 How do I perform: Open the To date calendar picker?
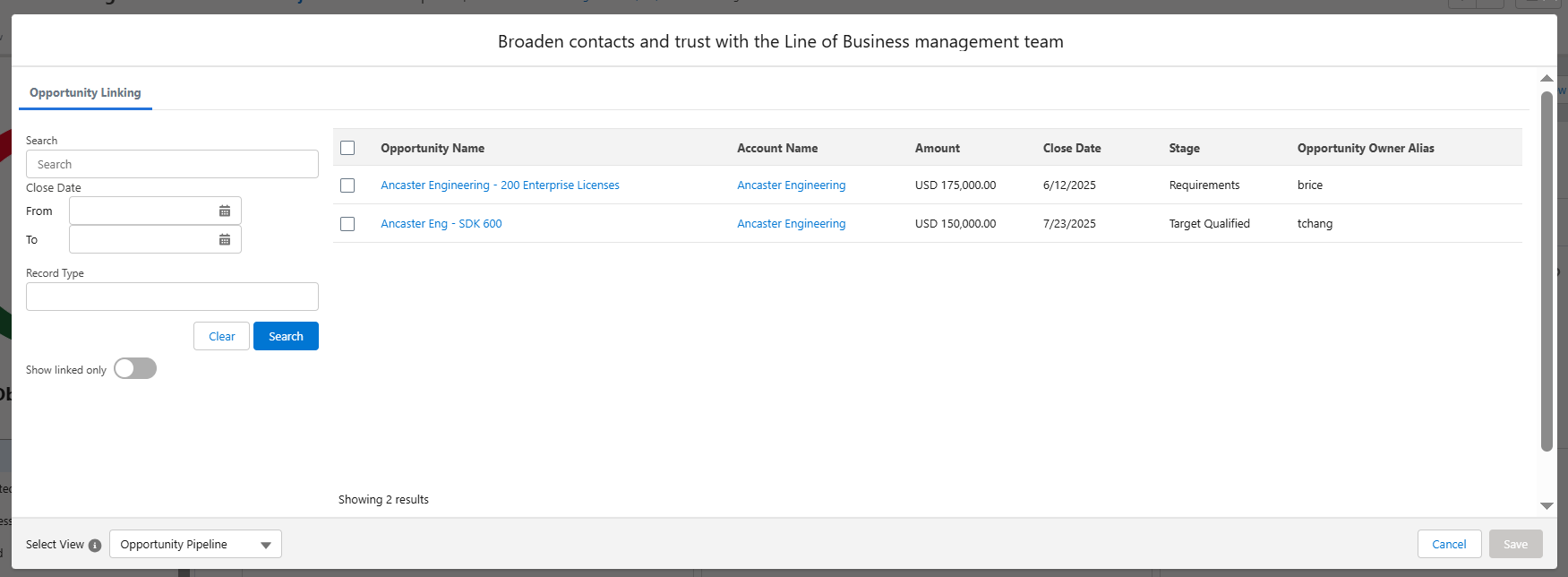[x=225, y=240]
